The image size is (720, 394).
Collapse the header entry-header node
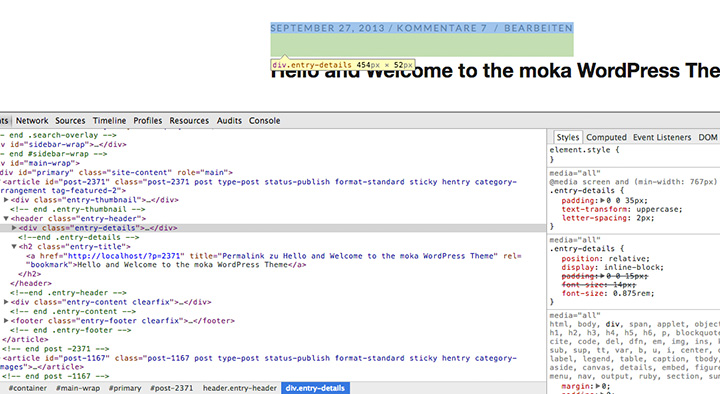tap(6, 219)
